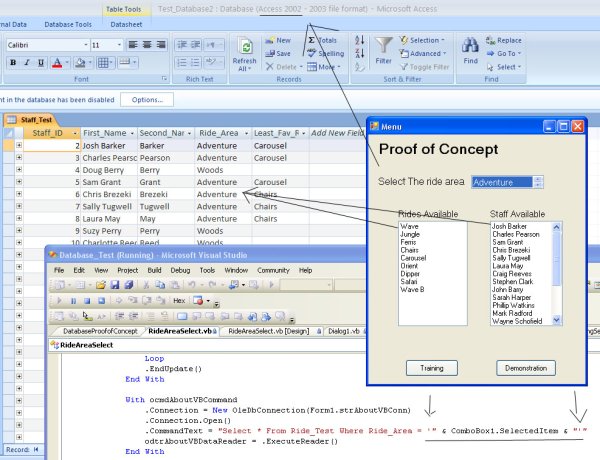Click the Spelling button in Records group

tap(326, 54)
